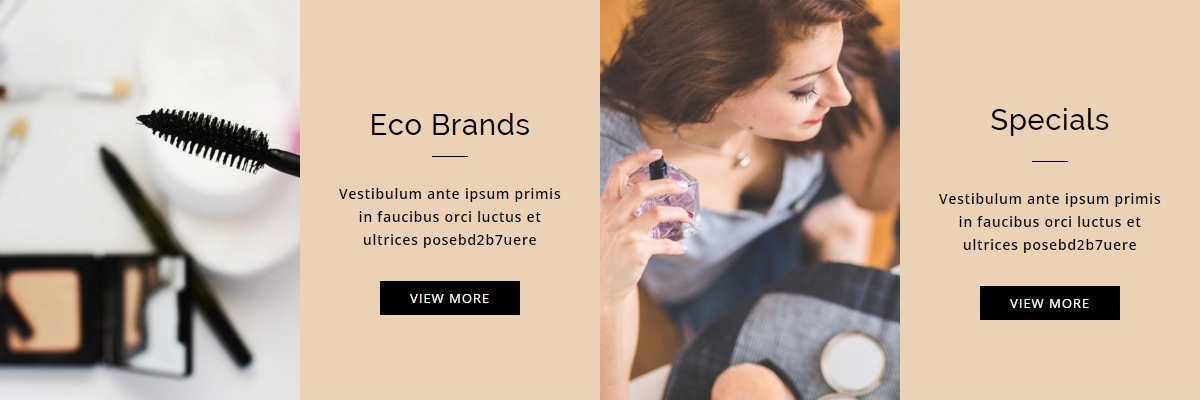Click View More under Eco Brands

[450, 298]
